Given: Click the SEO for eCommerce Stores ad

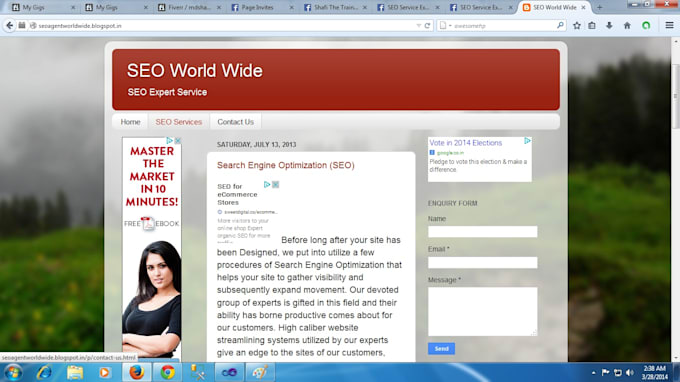Looking at the screenshot, I should [x=237, y=194].
